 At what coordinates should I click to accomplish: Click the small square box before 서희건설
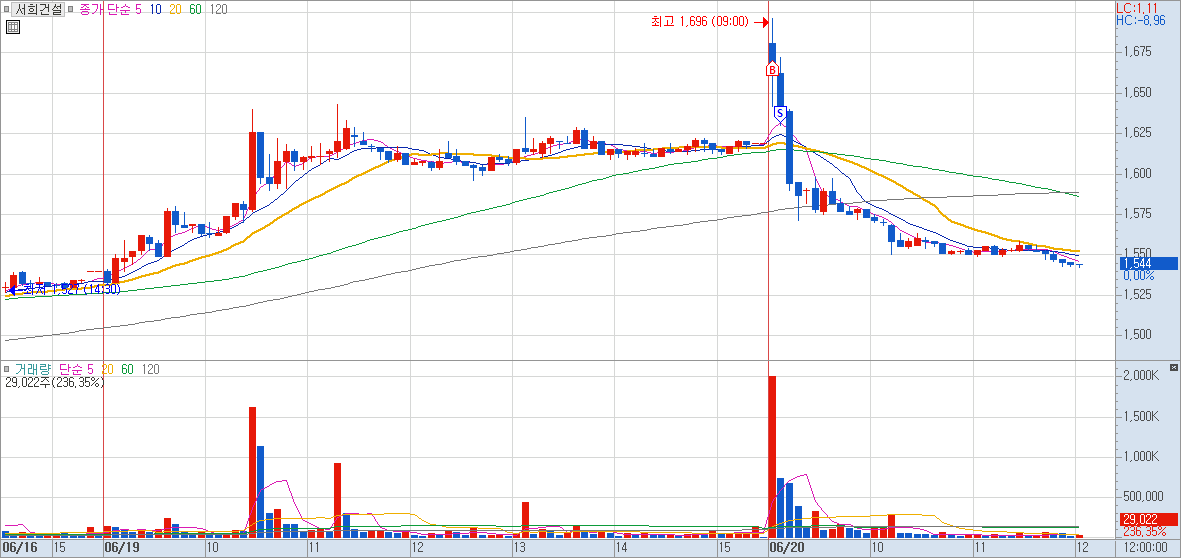point(6,9)
